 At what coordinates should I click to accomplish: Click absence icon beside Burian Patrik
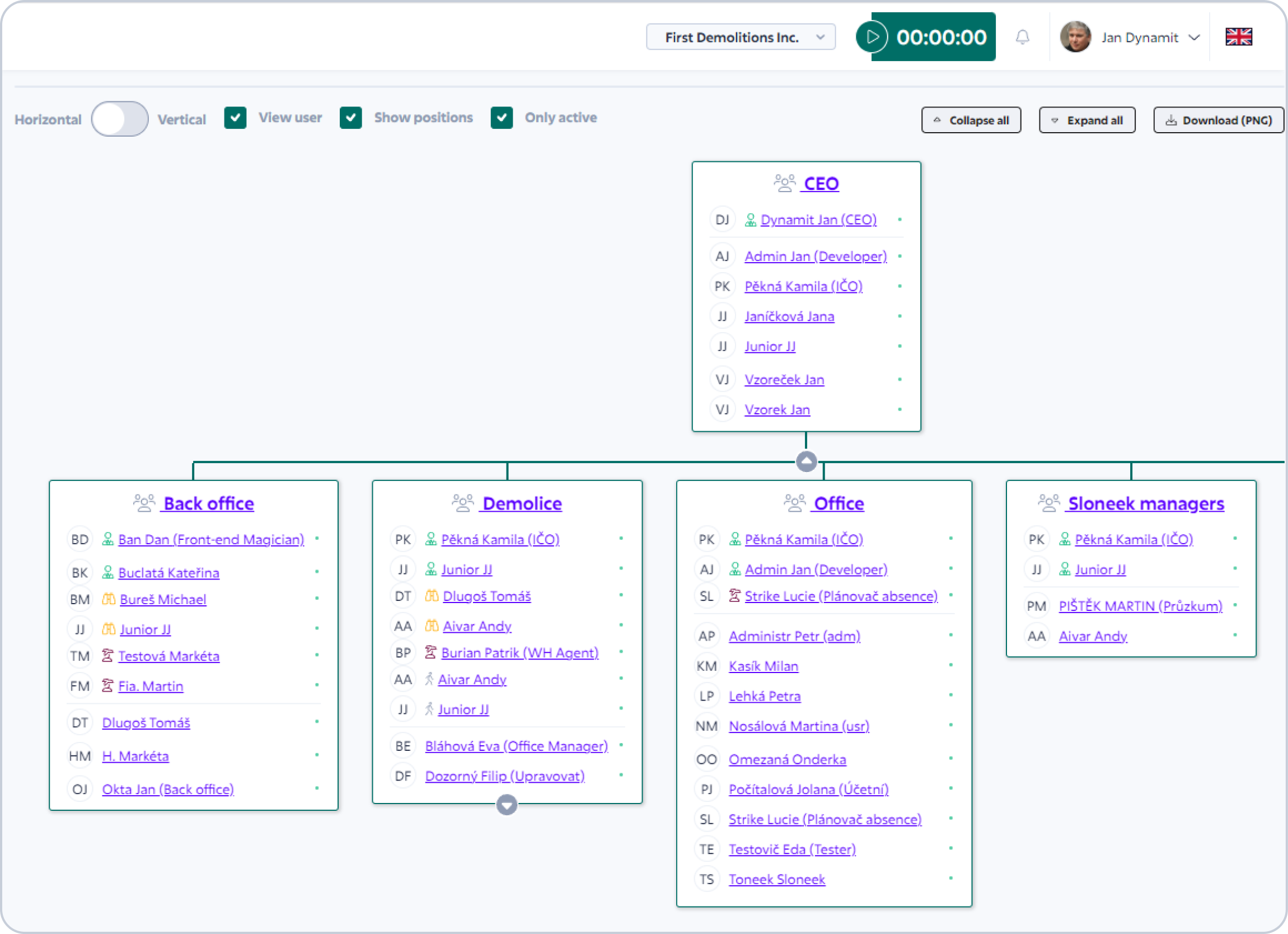click(430, 652)
